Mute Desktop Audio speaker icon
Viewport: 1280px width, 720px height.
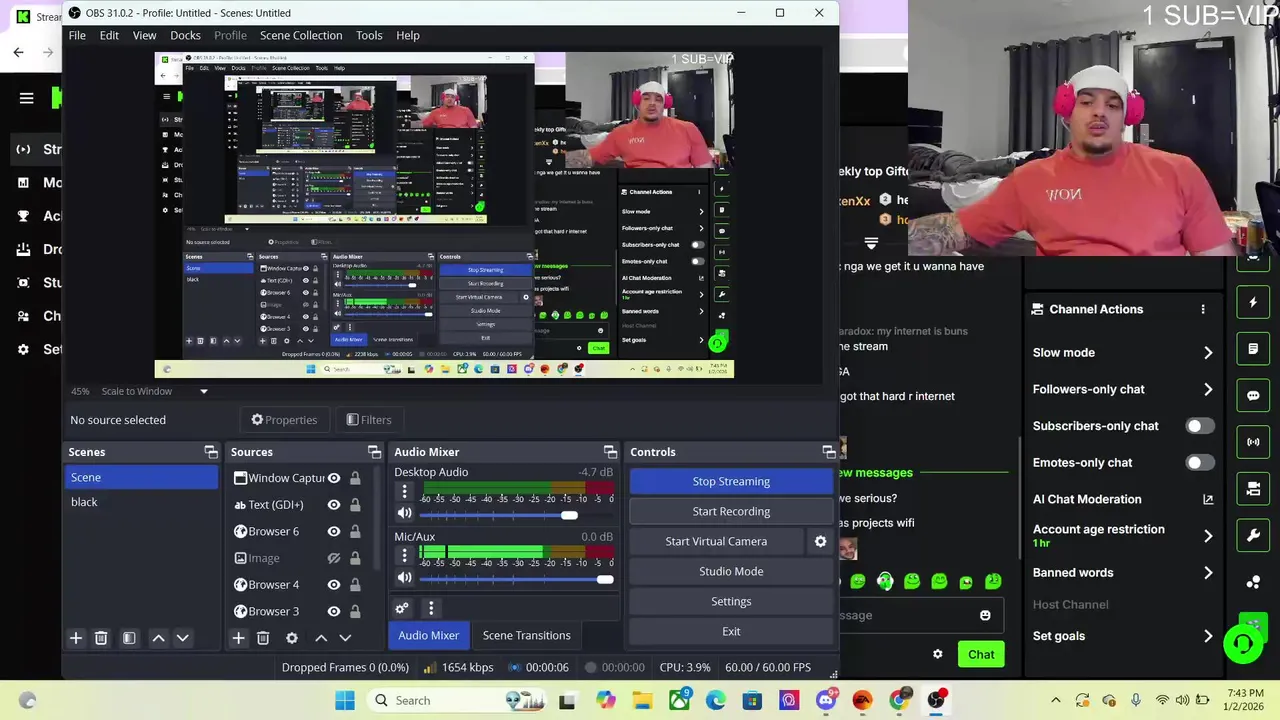point(404,514)
